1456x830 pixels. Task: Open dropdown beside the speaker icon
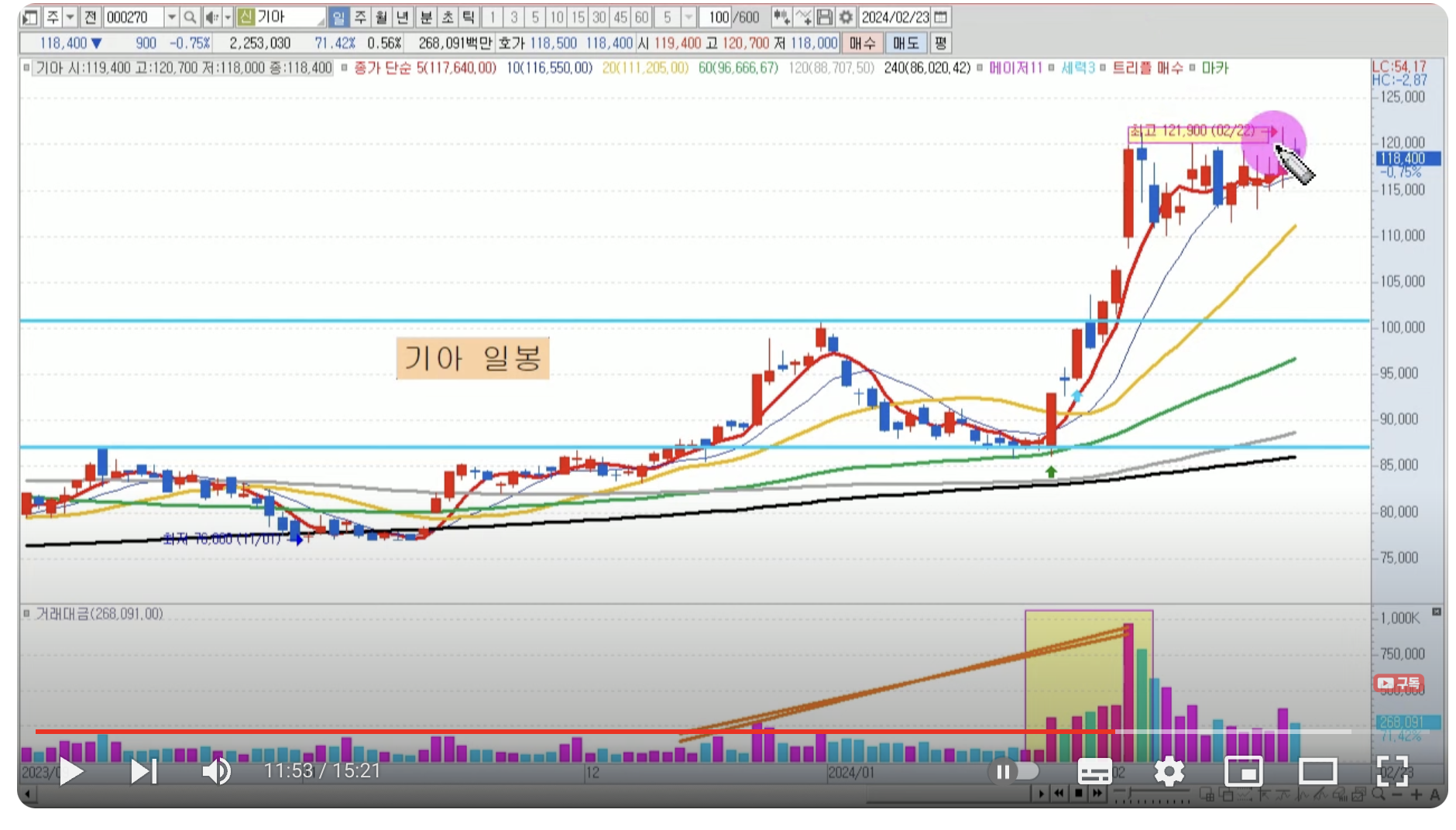(228, 17)
